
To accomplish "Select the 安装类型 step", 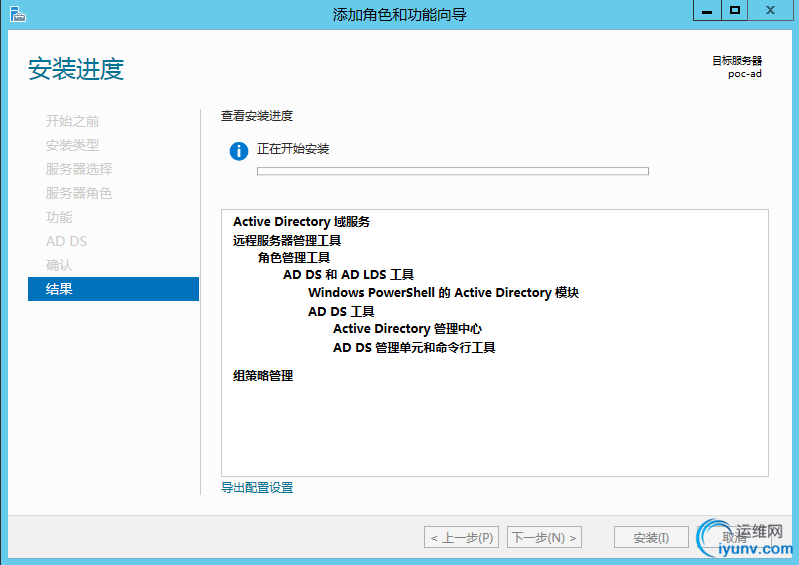I will [x=72, y=145].
